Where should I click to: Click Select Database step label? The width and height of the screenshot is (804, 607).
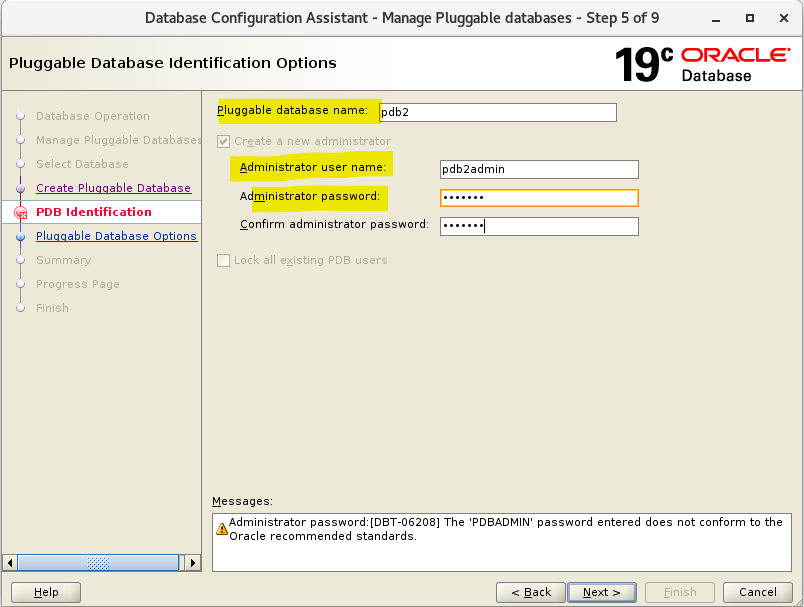82,164
